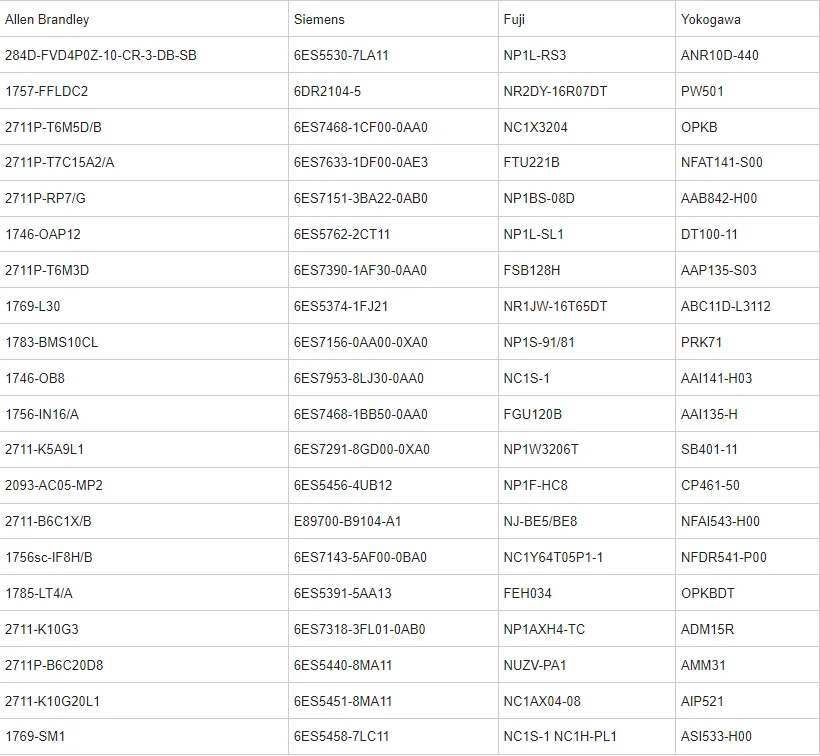The image size is (820, 756).
Task: Click Fuji part NR2DY-16R07DT
Action: (x=555, y=91)
